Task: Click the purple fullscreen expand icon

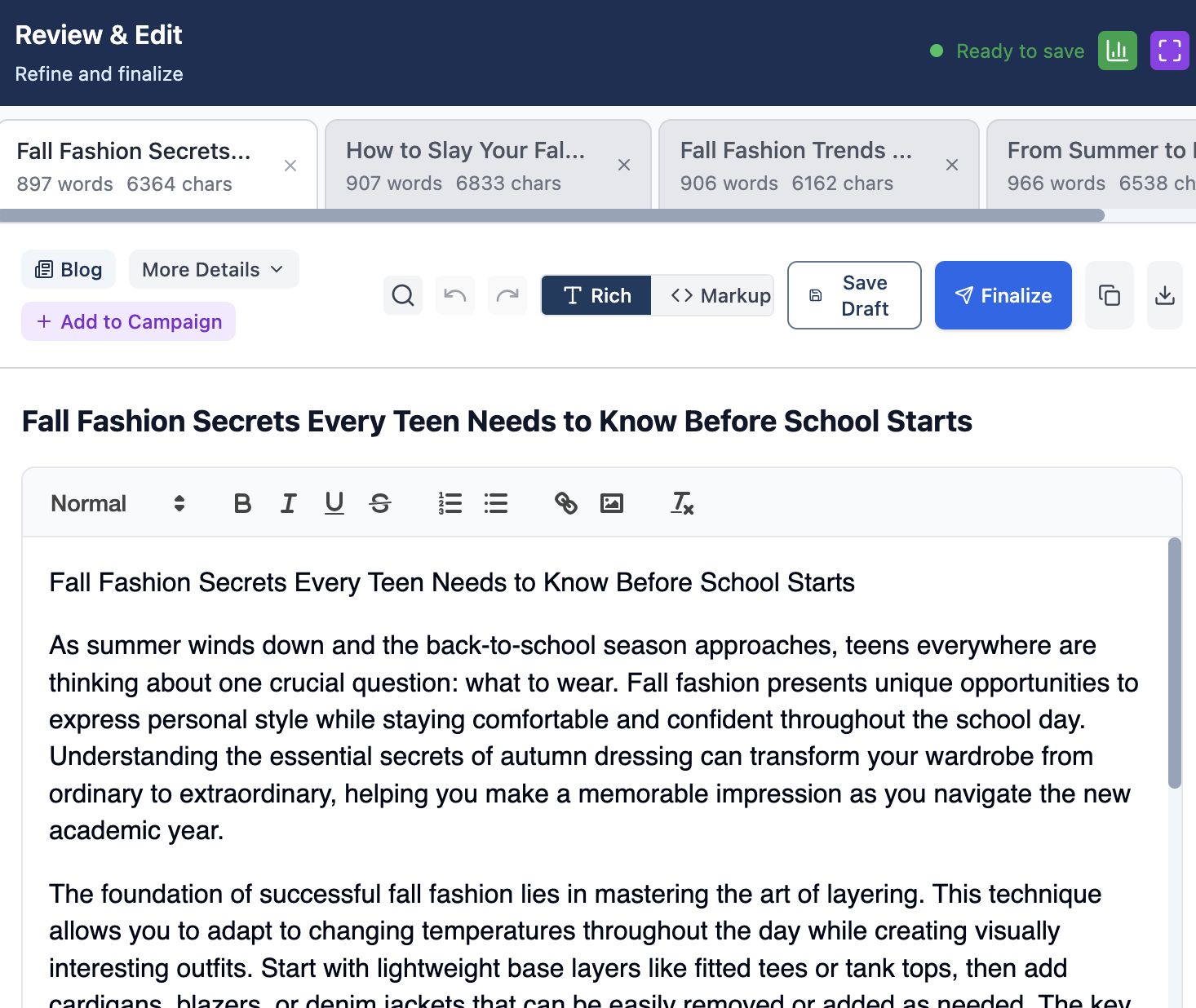Action: [x=1169, y=51]
